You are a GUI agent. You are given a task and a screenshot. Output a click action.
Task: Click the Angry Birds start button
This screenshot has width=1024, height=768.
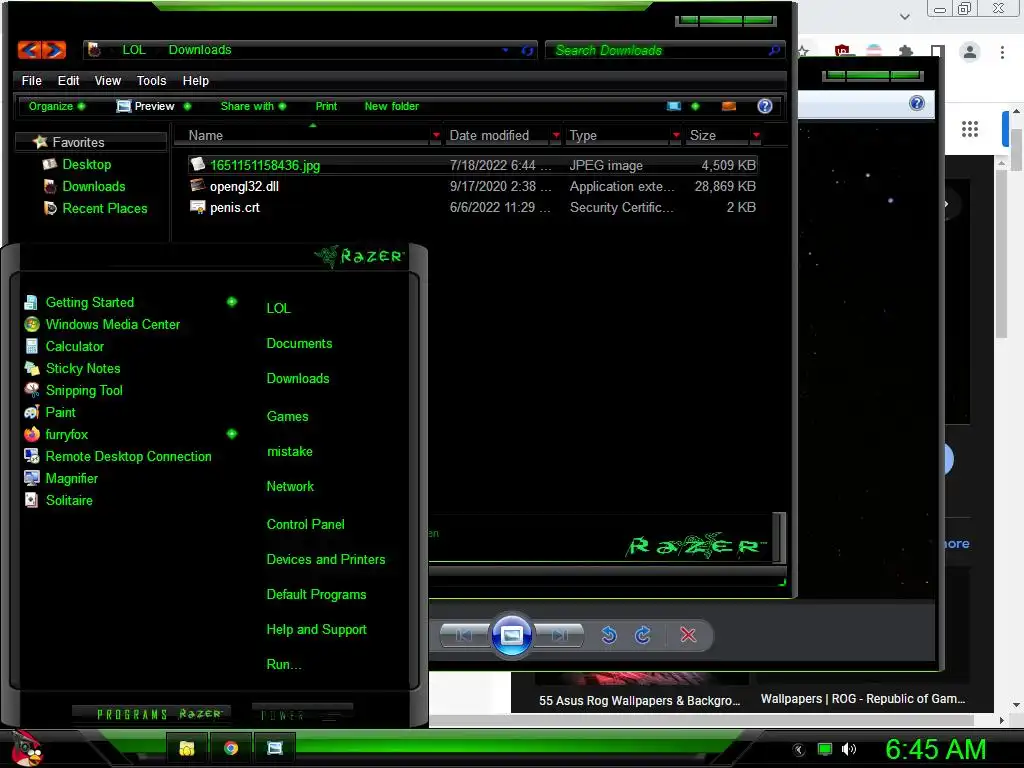[26, 748]
